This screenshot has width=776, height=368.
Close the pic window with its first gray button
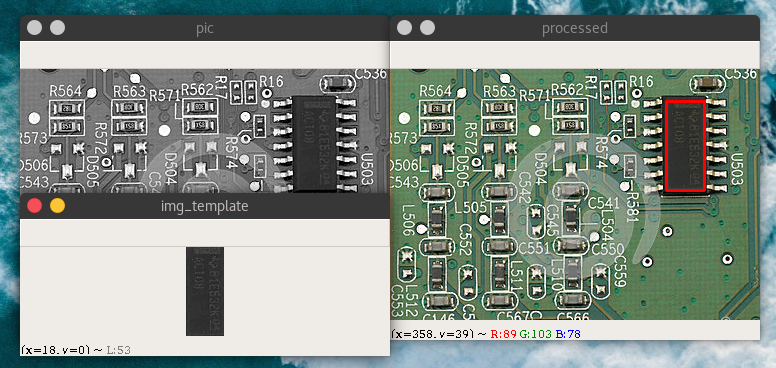(34, 28)
